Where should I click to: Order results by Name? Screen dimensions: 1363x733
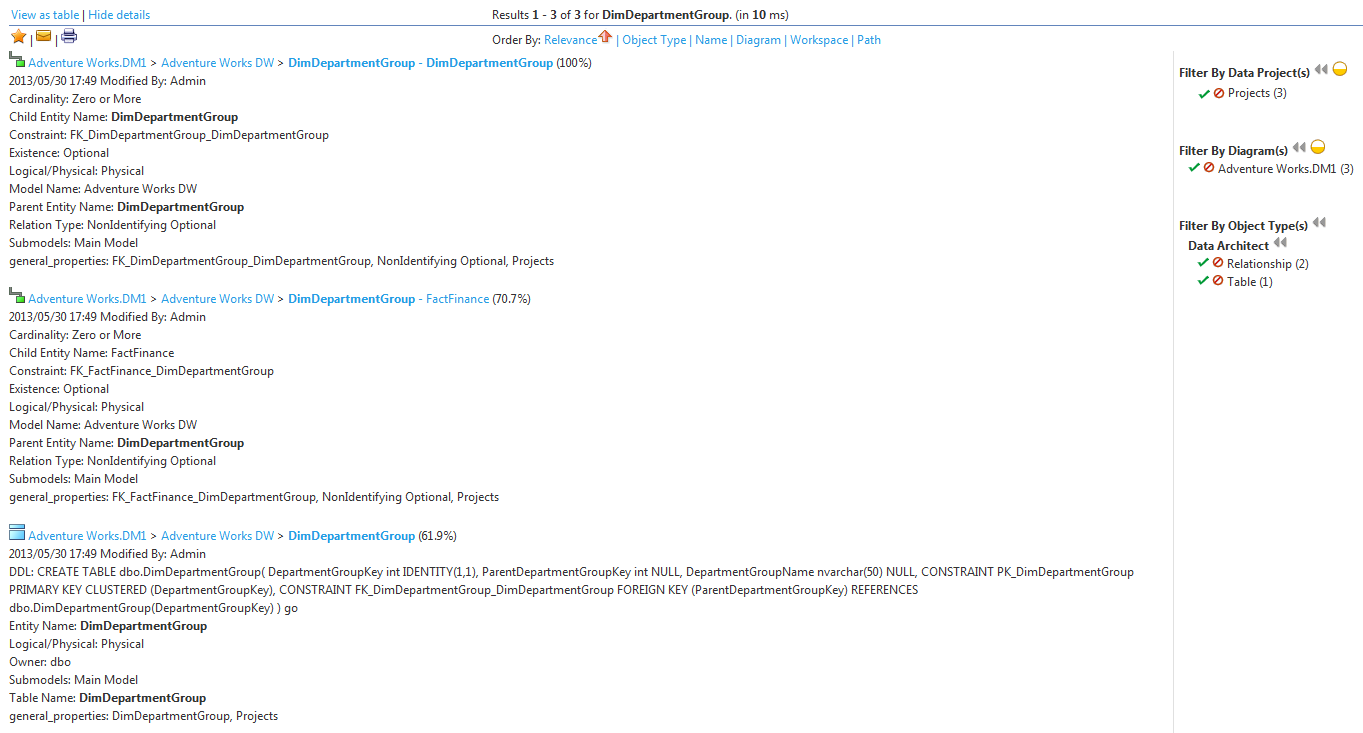click(711, 40)
